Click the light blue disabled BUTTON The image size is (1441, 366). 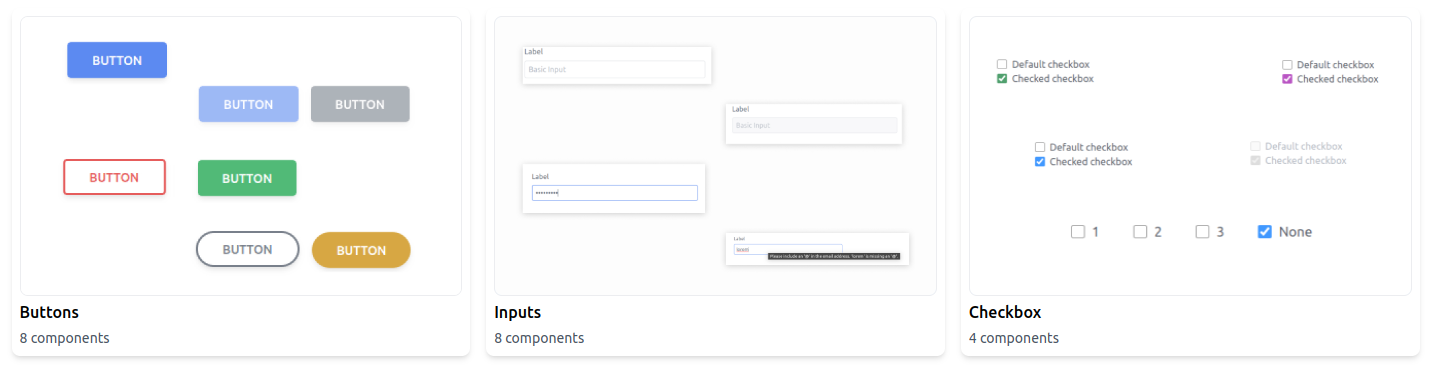click(248, 104)
